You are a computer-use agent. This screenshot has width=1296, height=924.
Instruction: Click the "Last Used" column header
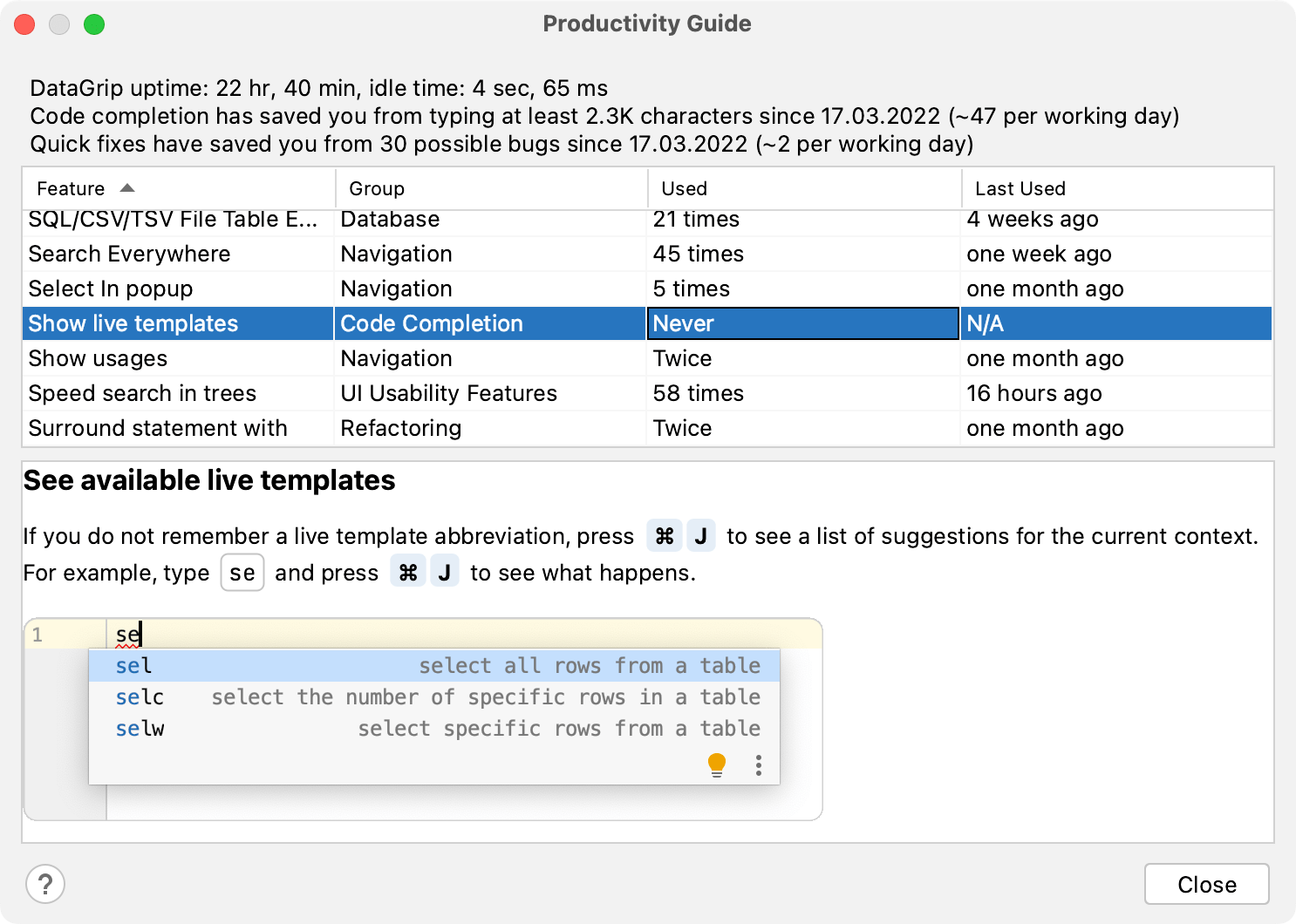(x=1020, y=187)
